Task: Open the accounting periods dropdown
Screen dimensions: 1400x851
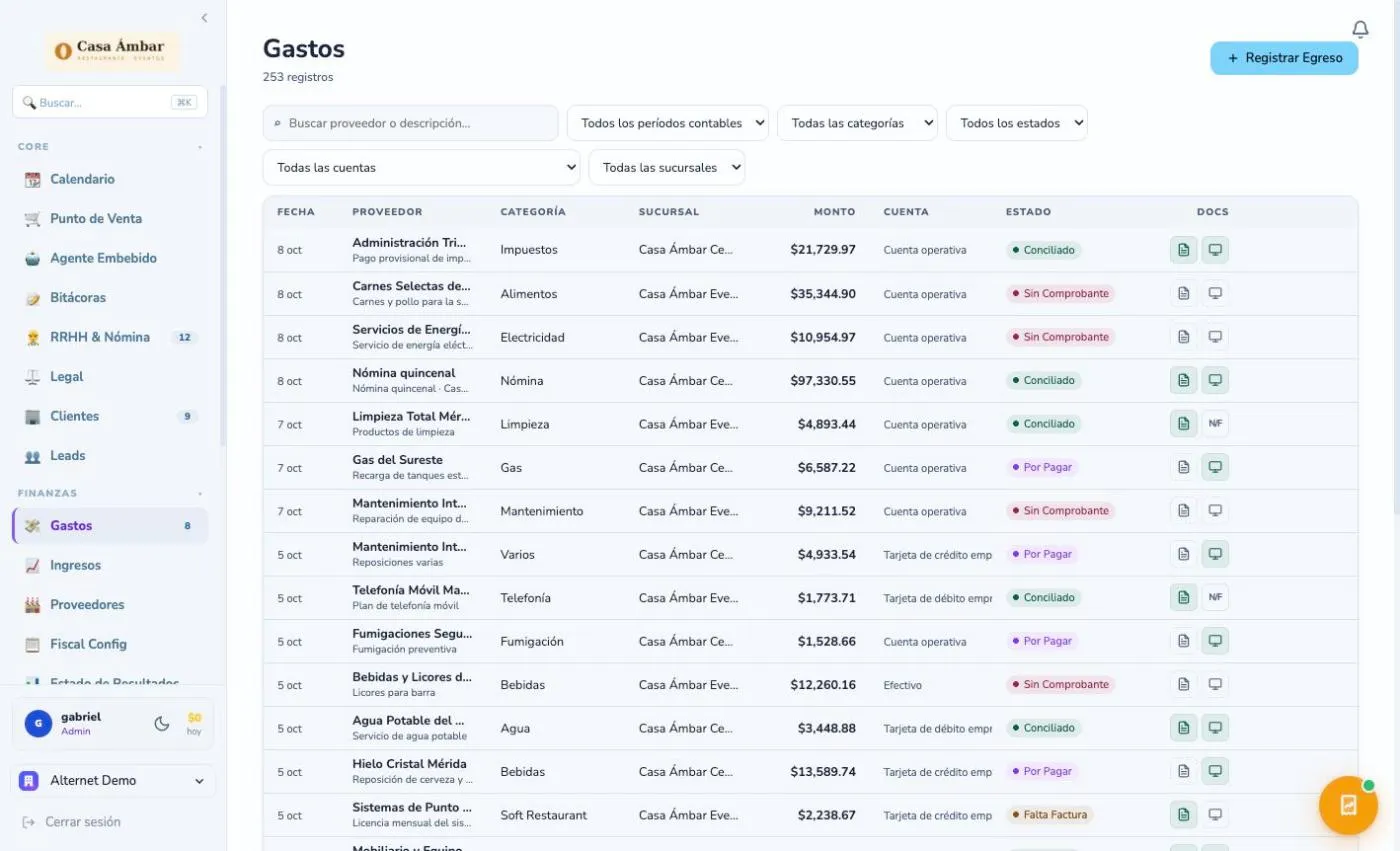Action: 668,123
